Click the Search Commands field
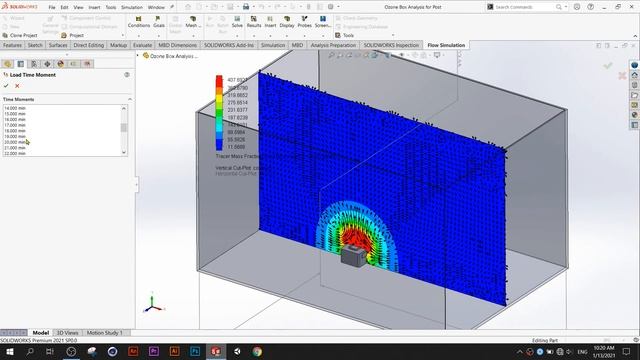 click(524, 7)
